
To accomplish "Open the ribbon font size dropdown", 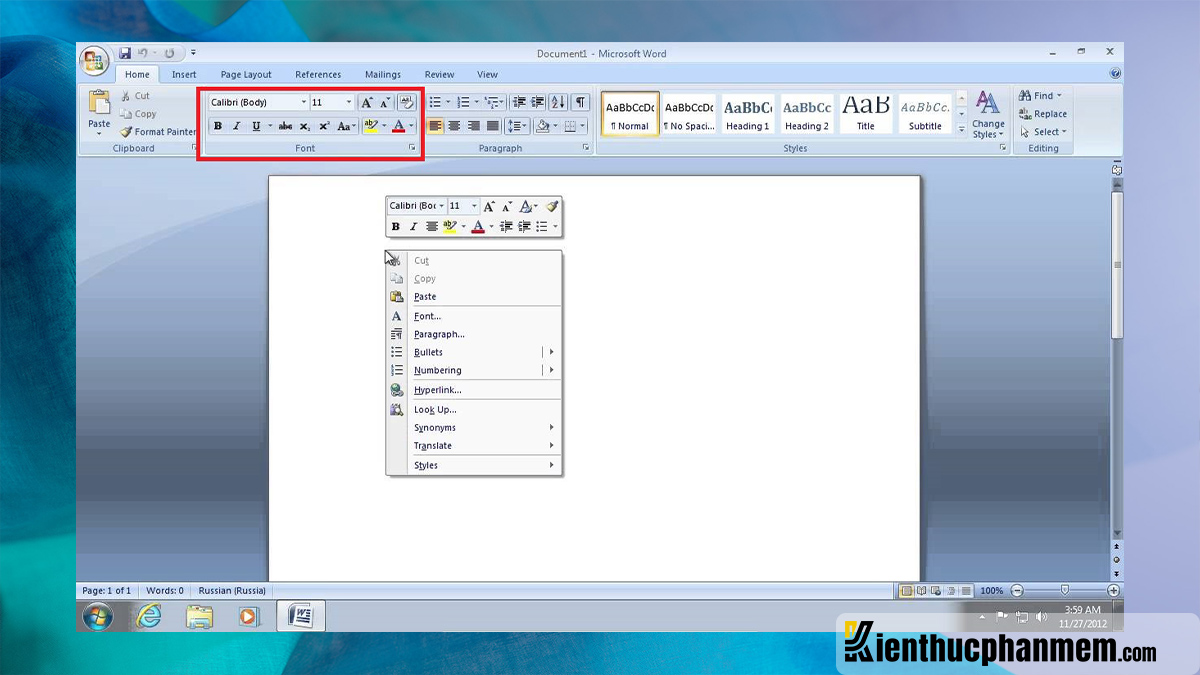I will click(349, 102).
